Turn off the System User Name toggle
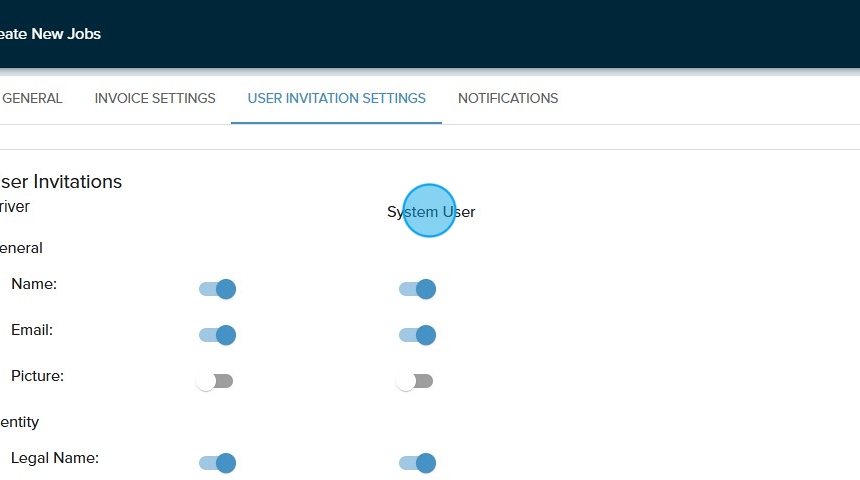The width and height of the screenshot is (860, 480). point(417,289)
